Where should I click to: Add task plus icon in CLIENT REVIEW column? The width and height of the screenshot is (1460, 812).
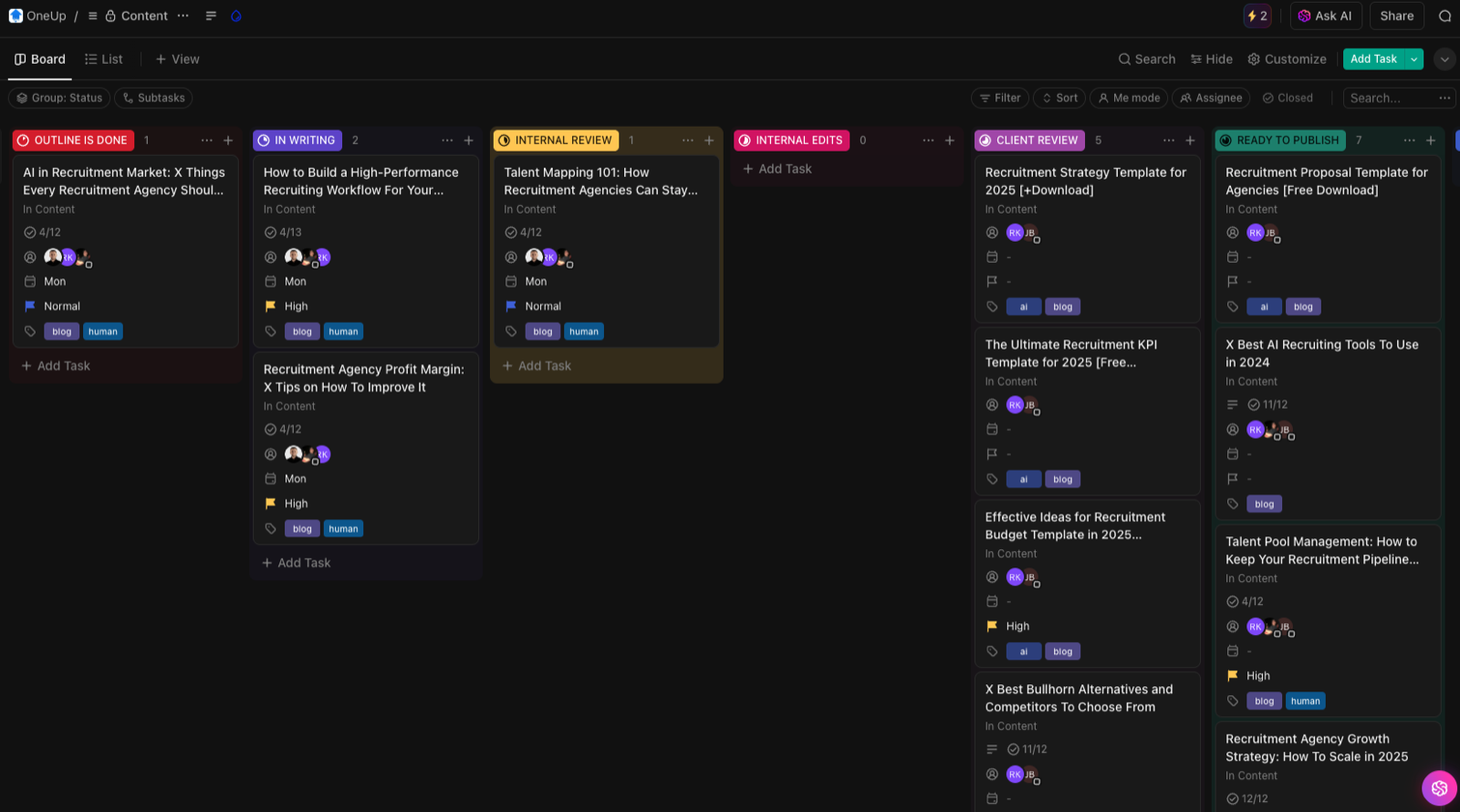[x=1190, y=141]
